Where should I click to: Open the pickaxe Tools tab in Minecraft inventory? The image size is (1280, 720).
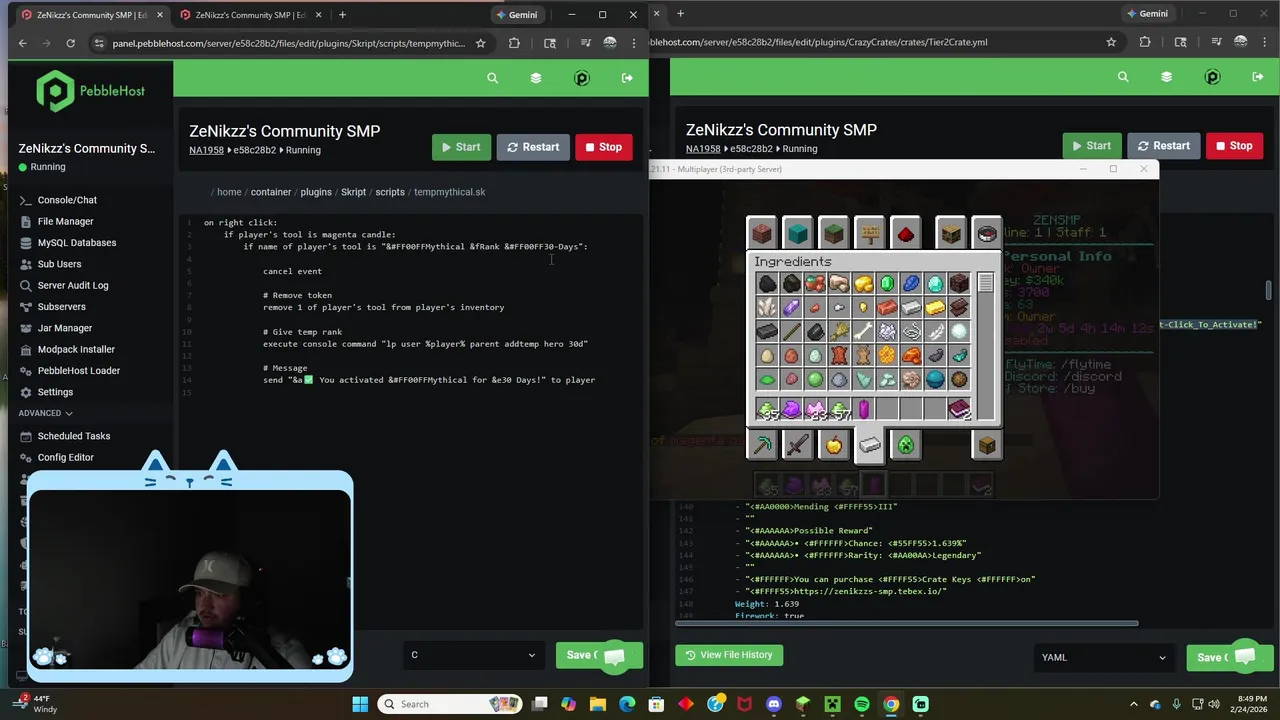click(762, 445)
